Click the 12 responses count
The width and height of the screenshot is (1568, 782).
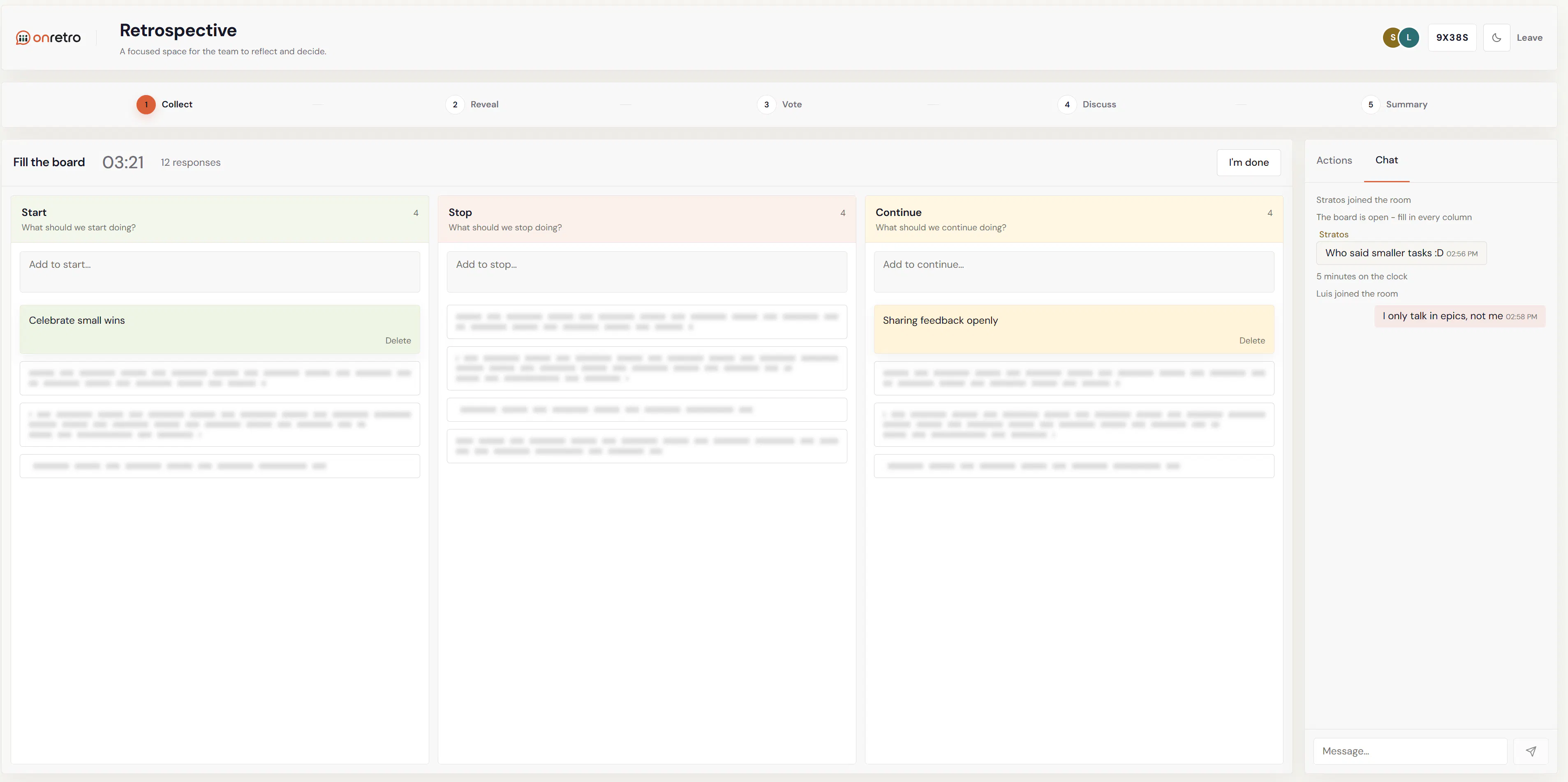[x=190, y=162]
